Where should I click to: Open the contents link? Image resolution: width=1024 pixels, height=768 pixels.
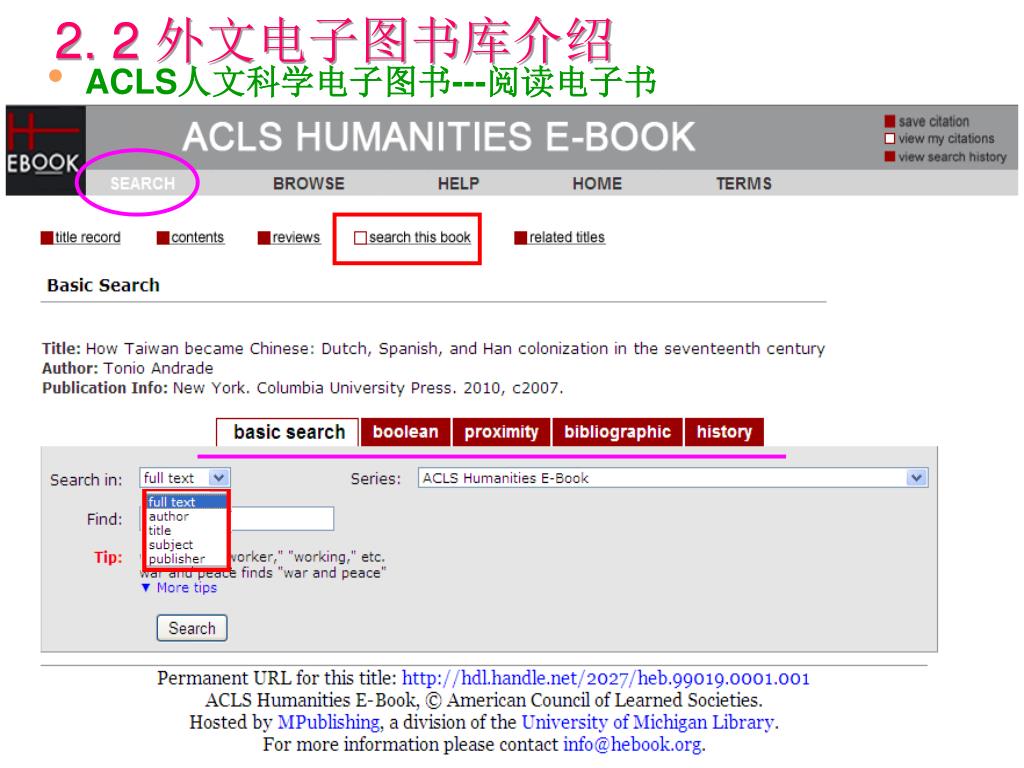[197, 238]
